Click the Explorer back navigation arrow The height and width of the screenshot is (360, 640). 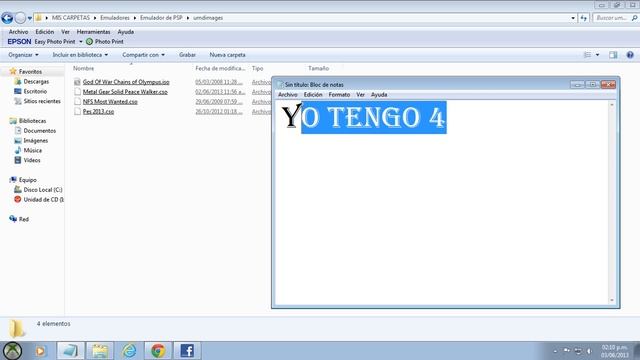(x=7, y=18)
